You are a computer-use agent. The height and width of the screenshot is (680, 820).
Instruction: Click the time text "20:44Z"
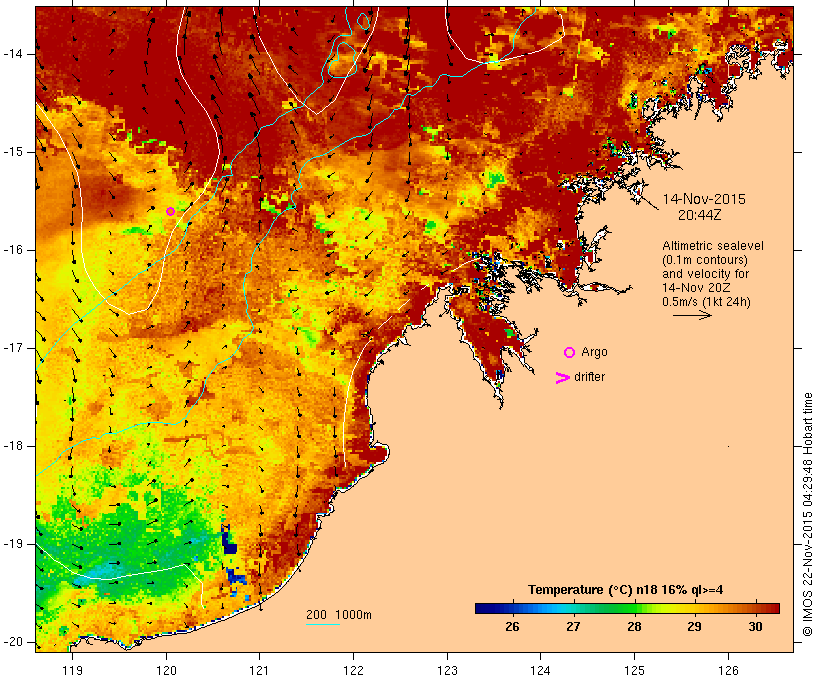pyautogui.click(x=700, y=215)
